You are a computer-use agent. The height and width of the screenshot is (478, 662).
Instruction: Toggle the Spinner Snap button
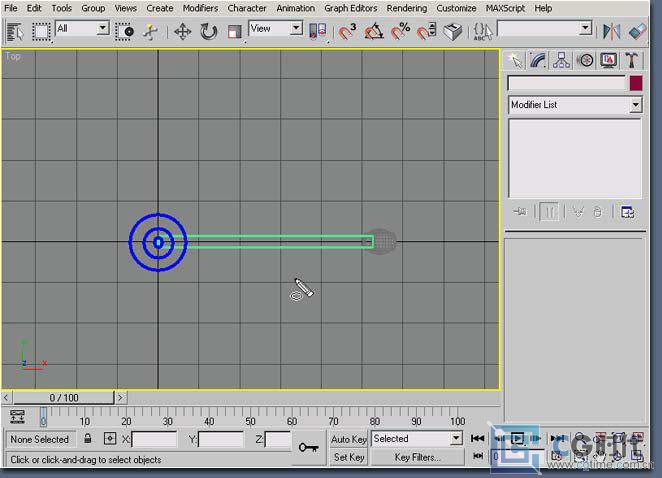(426, 32)
